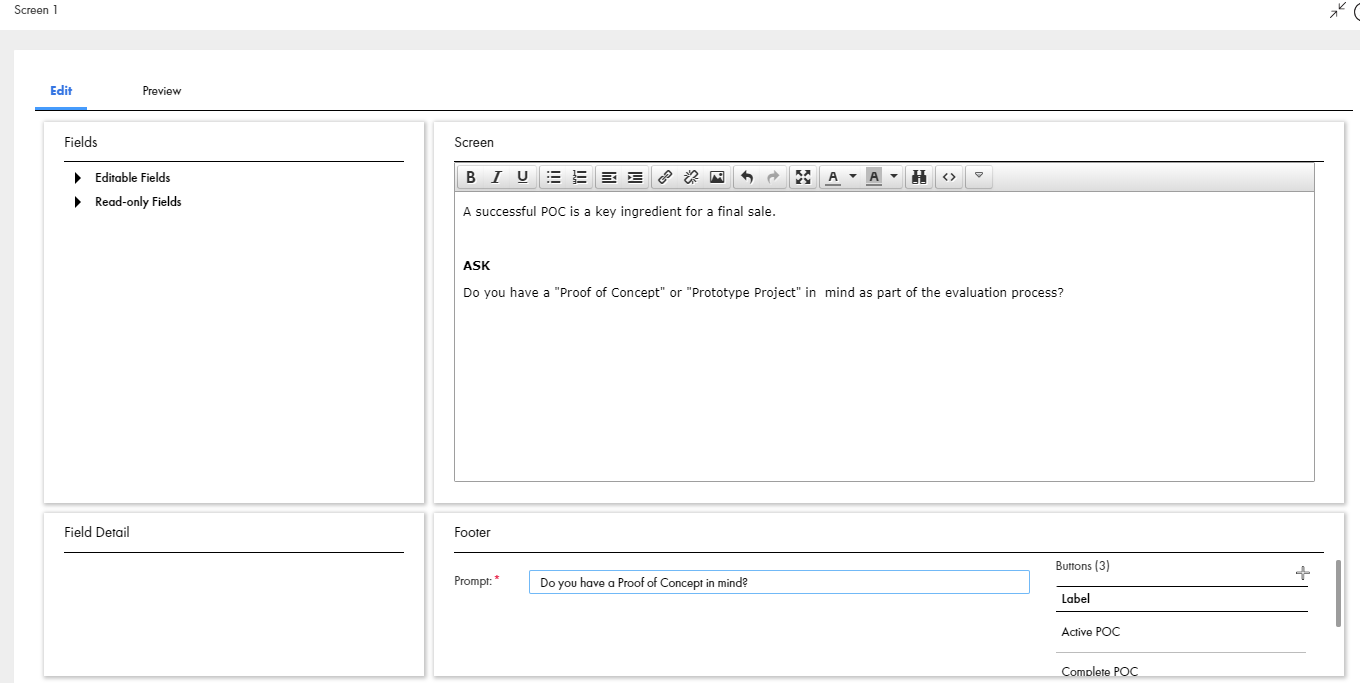Click the Label column header
Screen dimensions: 1360x683
(1076, 599)
